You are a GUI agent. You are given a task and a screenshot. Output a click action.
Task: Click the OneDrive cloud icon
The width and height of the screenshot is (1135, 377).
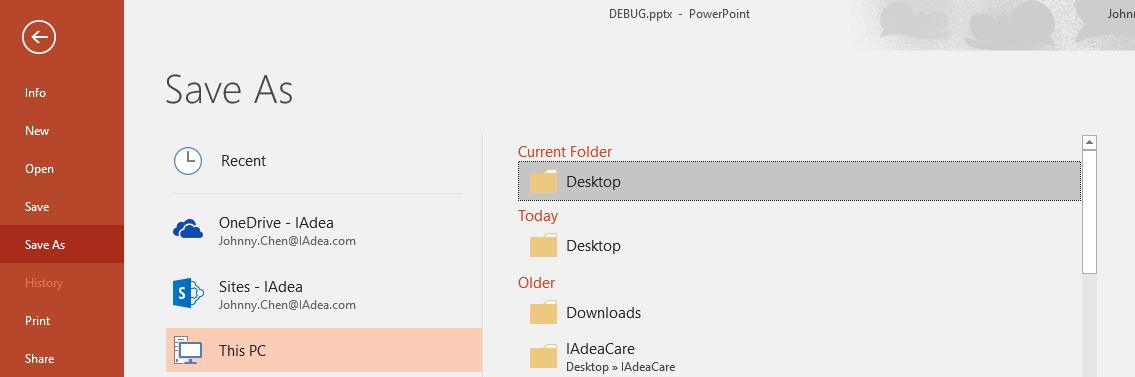pos(187,229)
